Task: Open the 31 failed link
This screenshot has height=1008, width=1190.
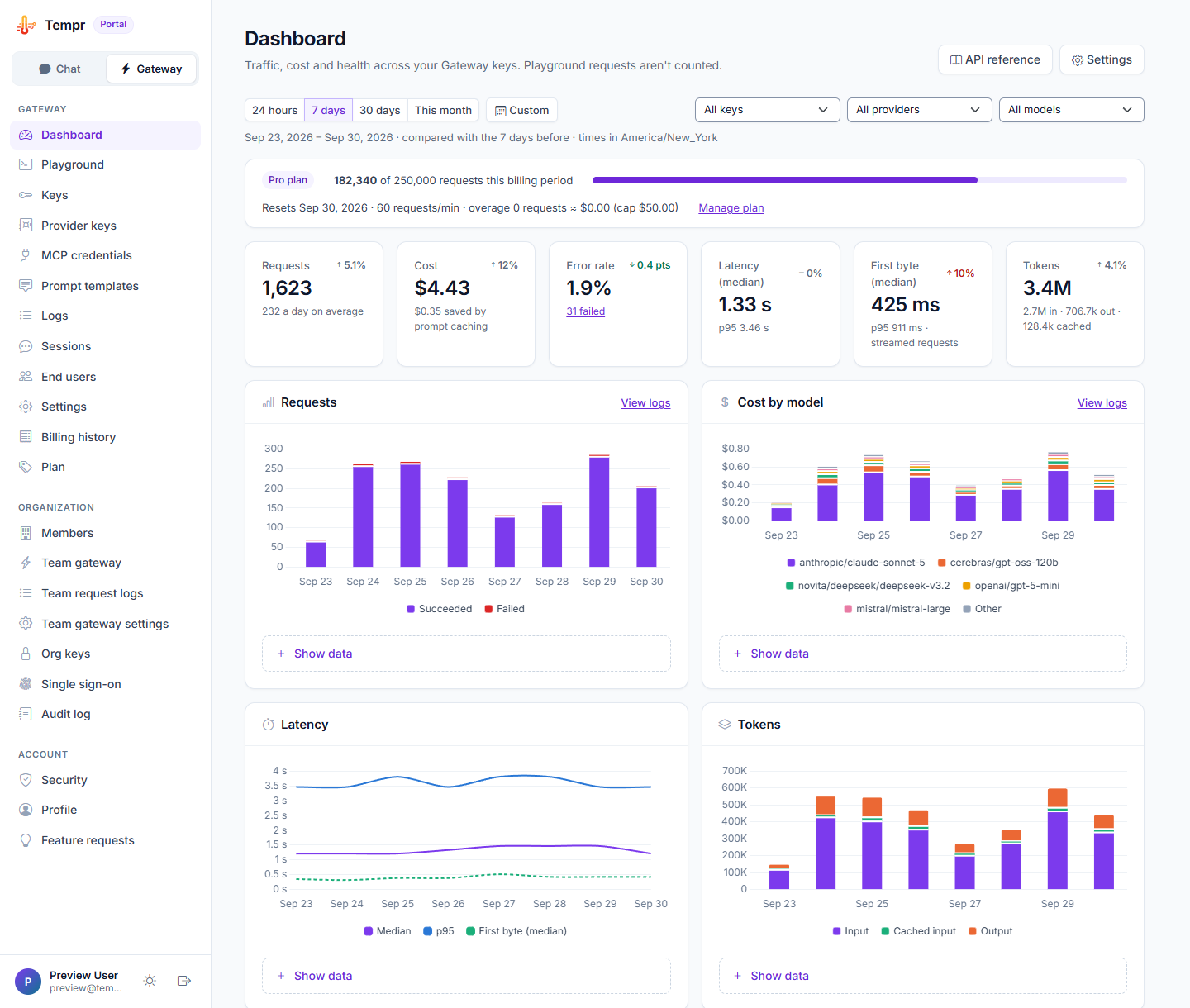Action: point(586,311)
